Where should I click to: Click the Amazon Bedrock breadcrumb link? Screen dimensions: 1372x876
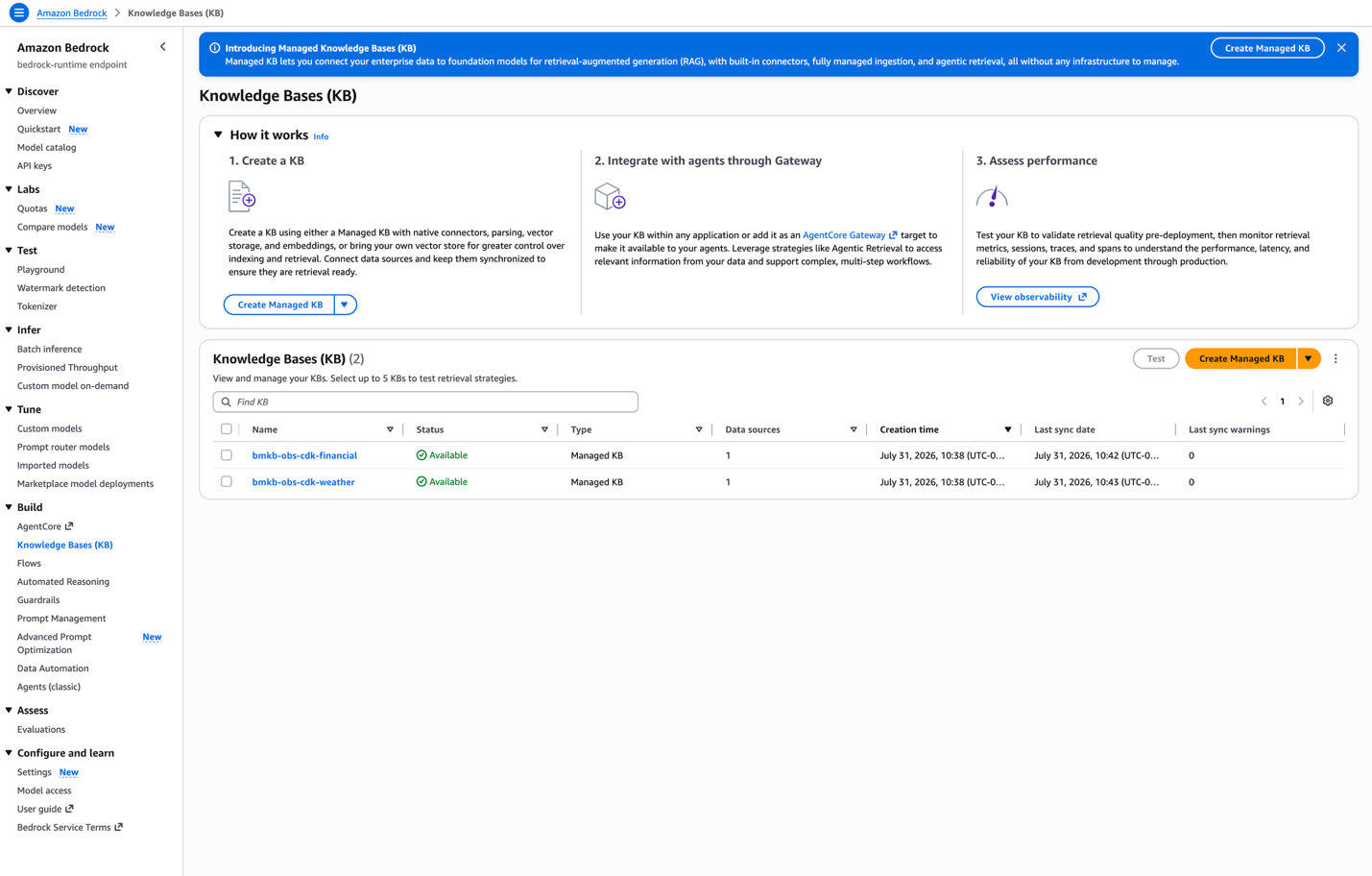point(72,13)
